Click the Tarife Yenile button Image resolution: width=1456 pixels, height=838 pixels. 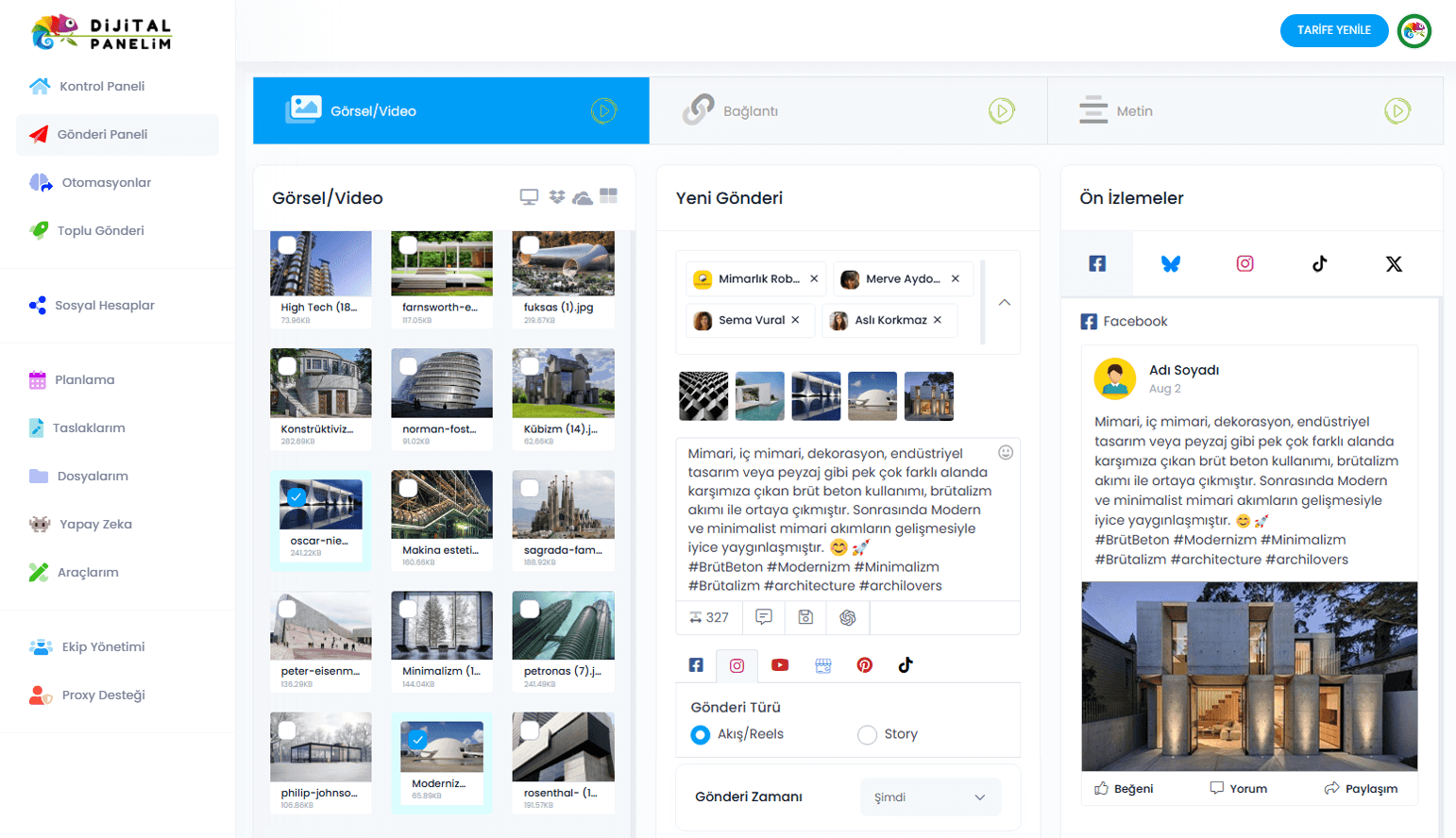coord(1333,30)
